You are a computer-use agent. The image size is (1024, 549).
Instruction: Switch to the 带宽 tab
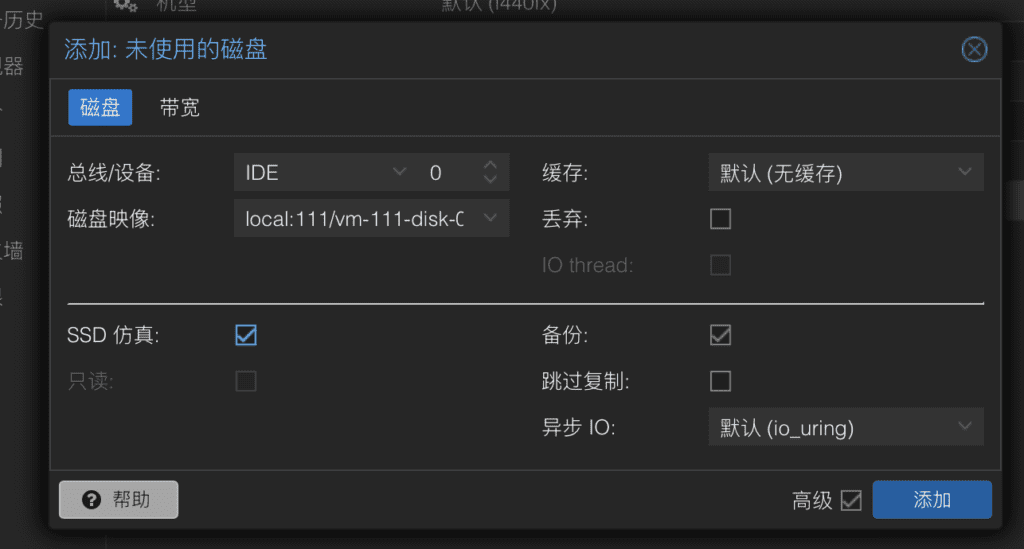(x=180, y=108)
